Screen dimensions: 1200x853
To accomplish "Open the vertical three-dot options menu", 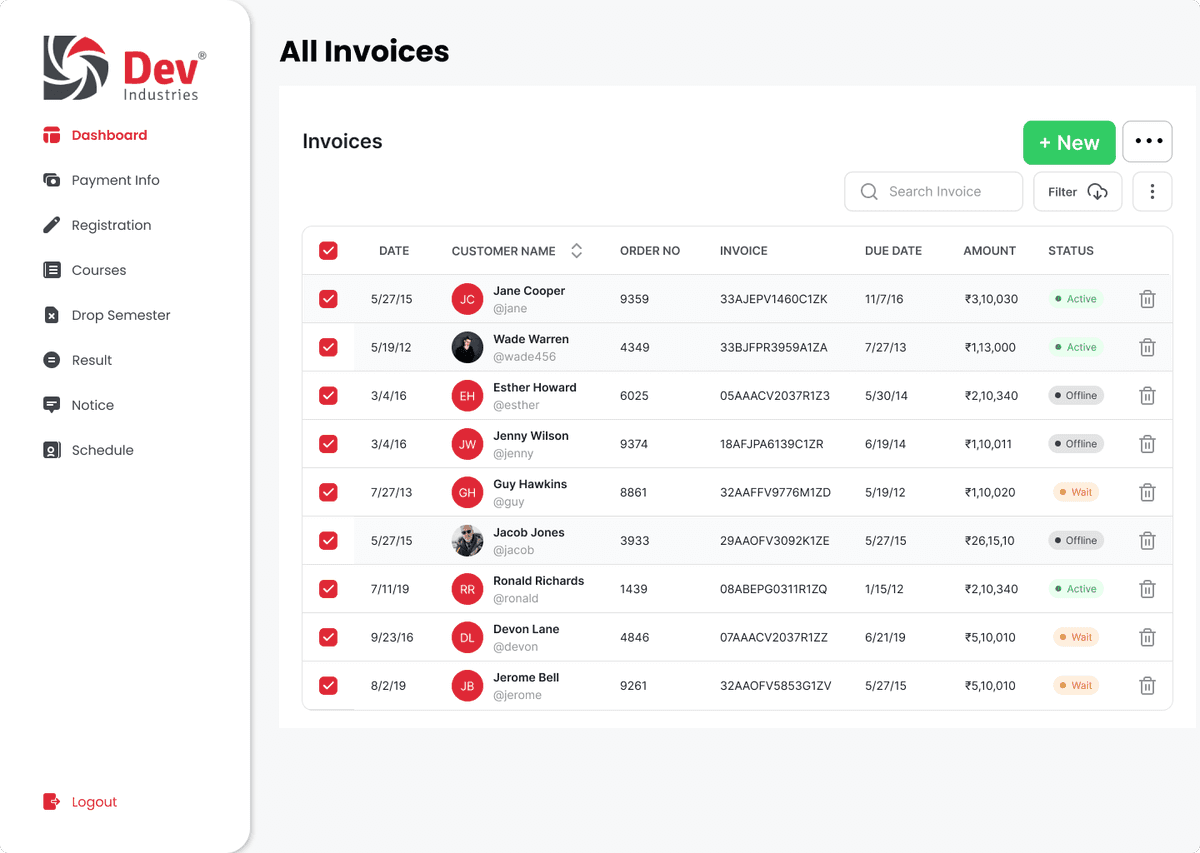I will coord(1152,192).
